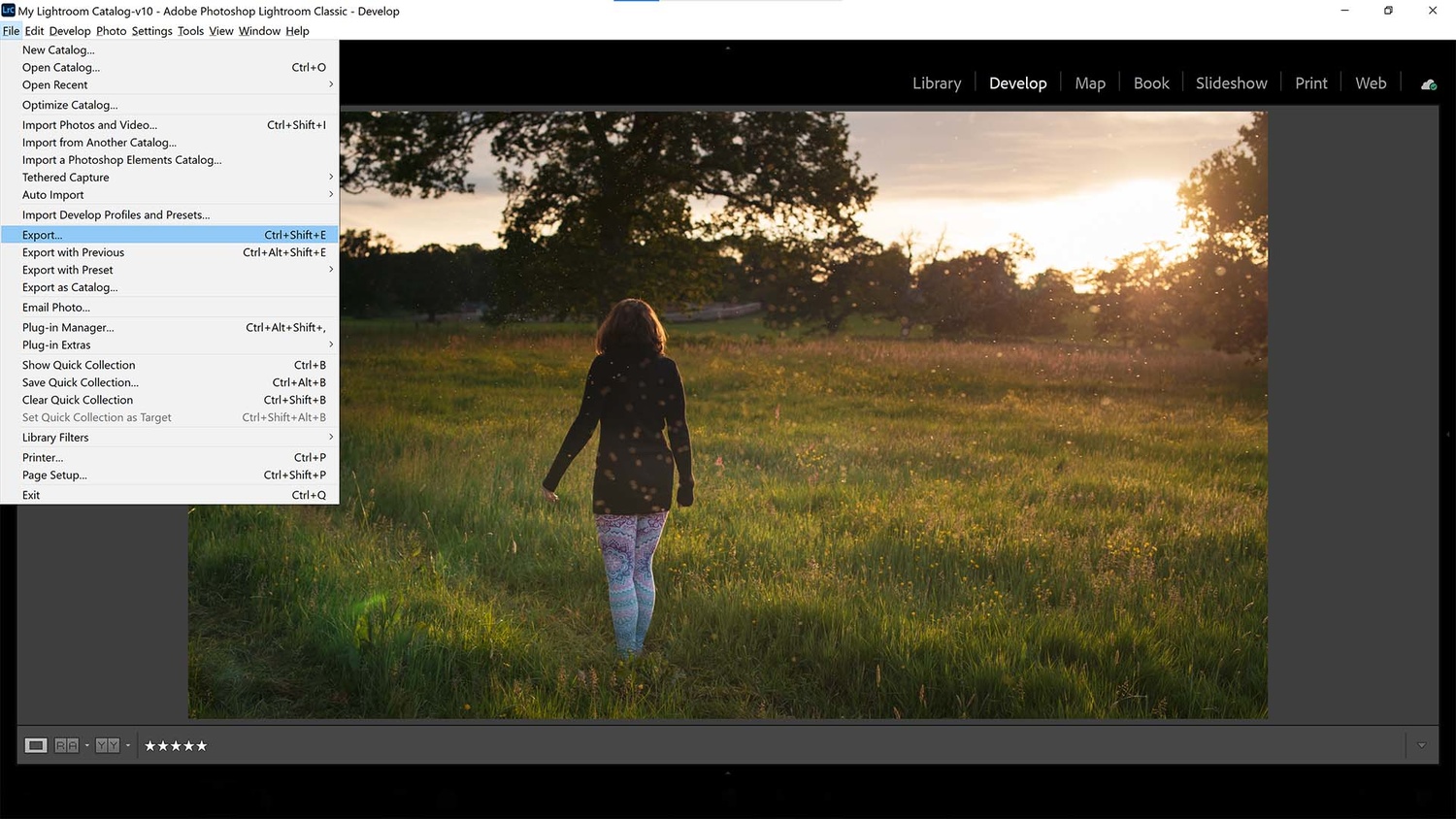The width and height of the screenshot is (1456, 819).
Task: Choose Export... from the File menu
Action: coord(43,235)
